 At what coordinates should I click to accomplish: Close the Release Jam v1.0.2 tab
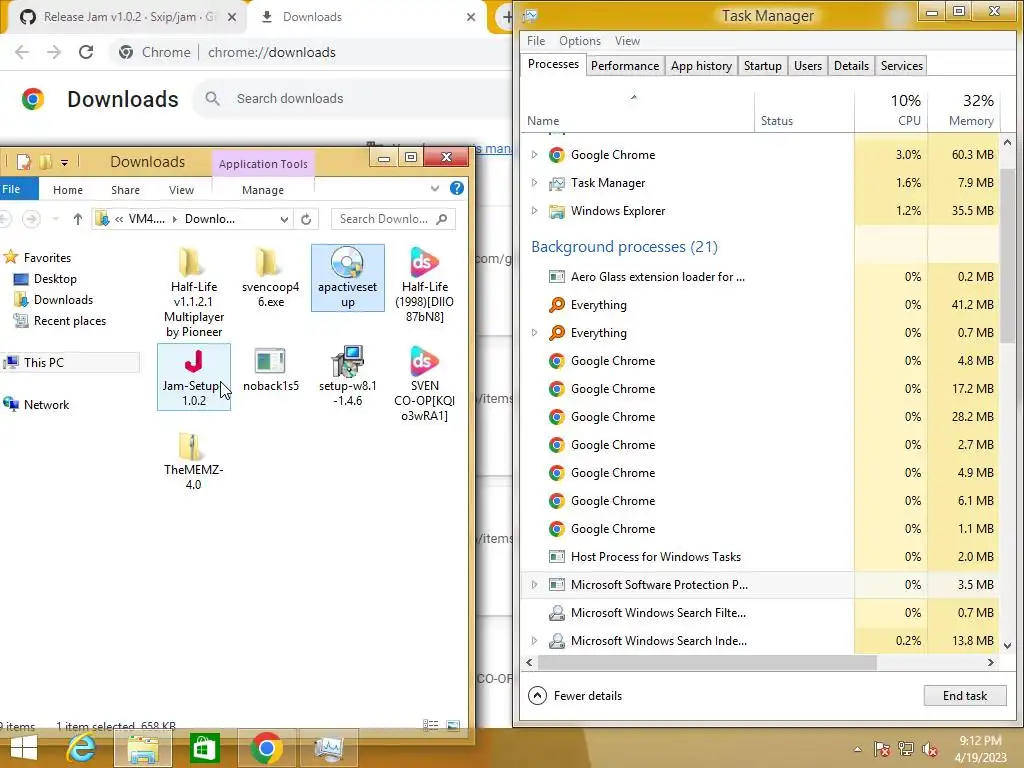[232, 17]
